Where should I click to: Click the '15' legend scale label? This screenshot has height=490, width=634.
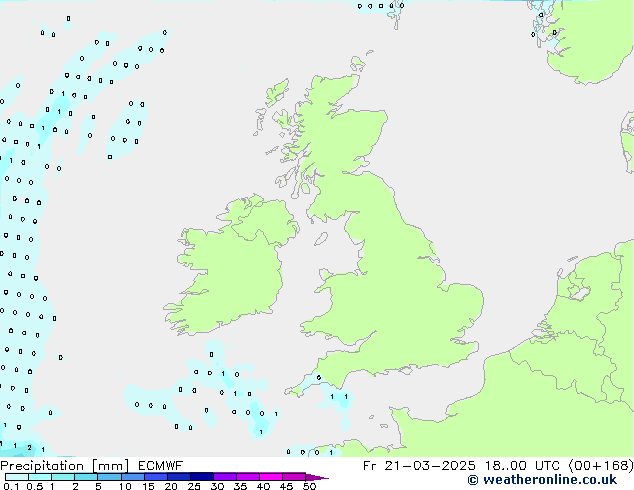click(148, 486)
